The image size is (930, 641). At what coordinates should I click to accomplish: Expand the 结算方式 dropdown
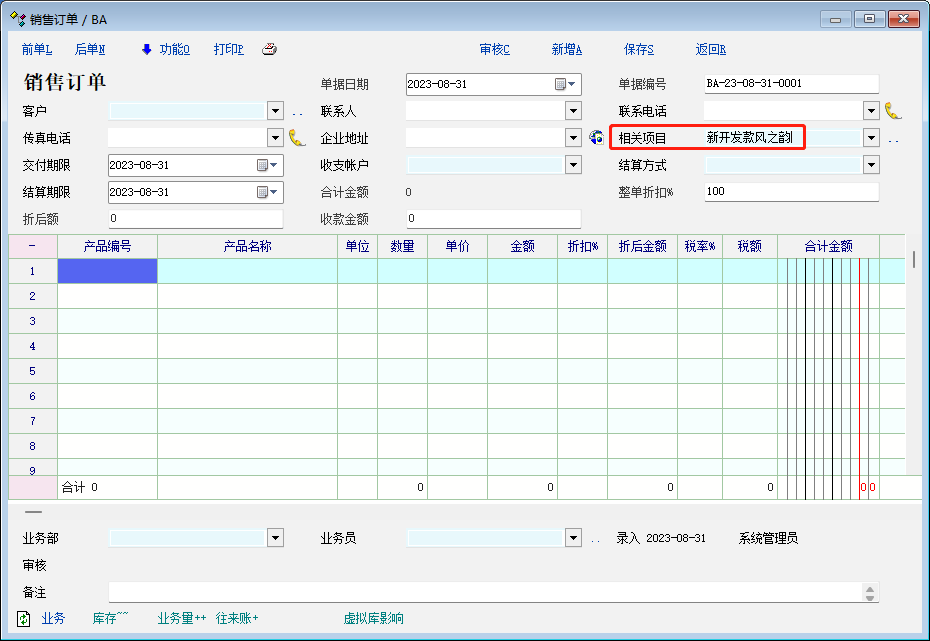click(x=871, y=165)
